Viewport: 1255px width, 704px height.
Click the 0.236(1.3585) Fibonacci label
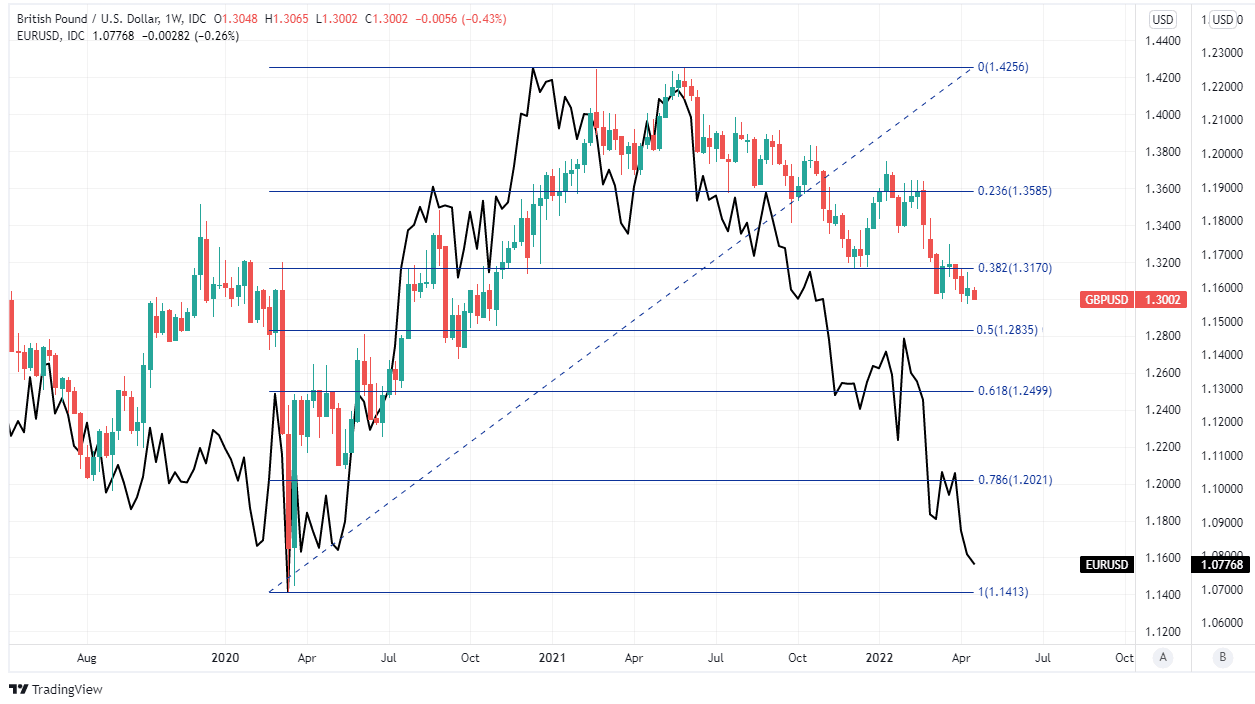pos(1014,190)
